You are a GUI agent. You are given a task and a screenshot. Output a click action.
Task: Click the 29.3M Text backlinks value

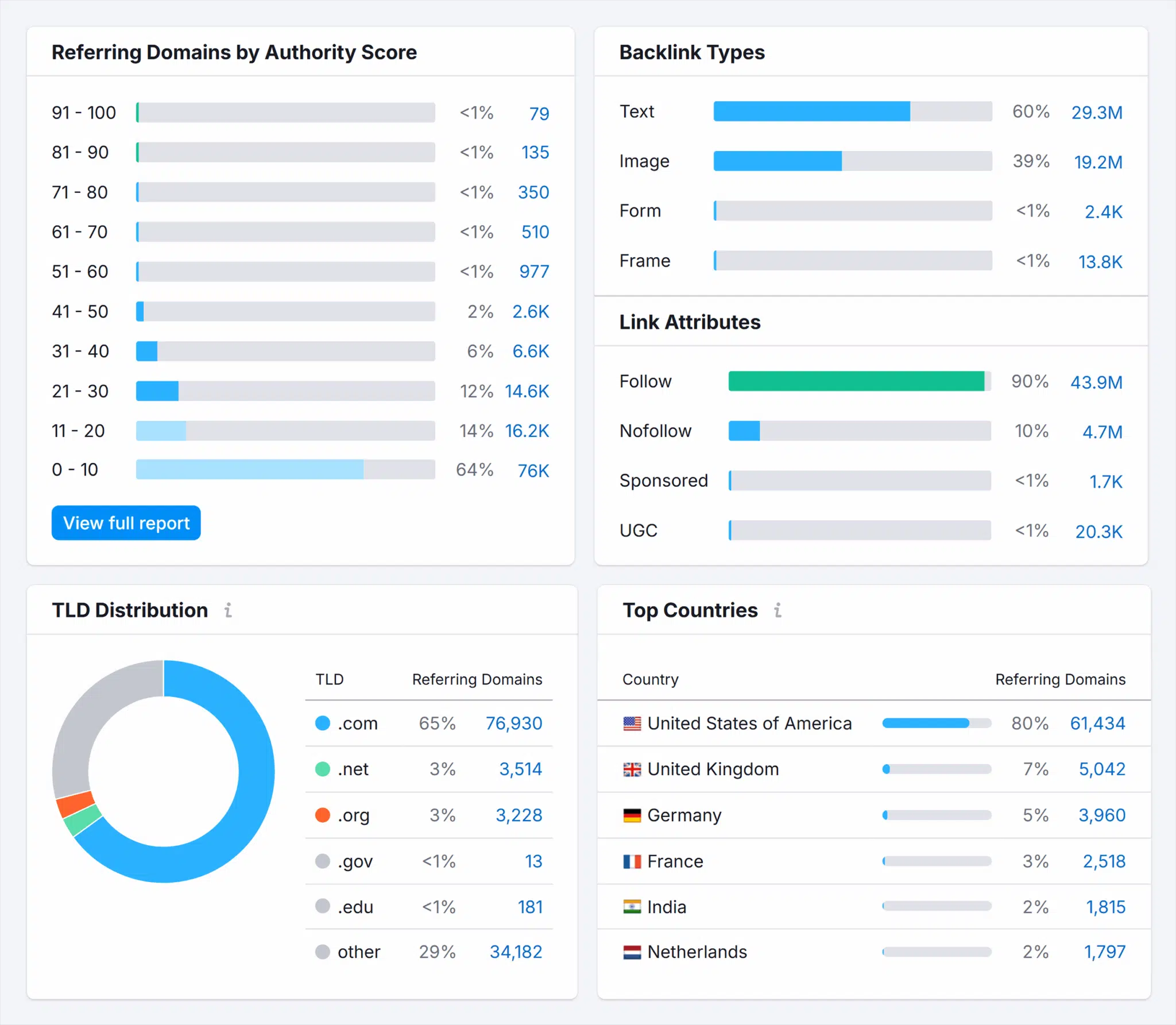click(1097, 112)
